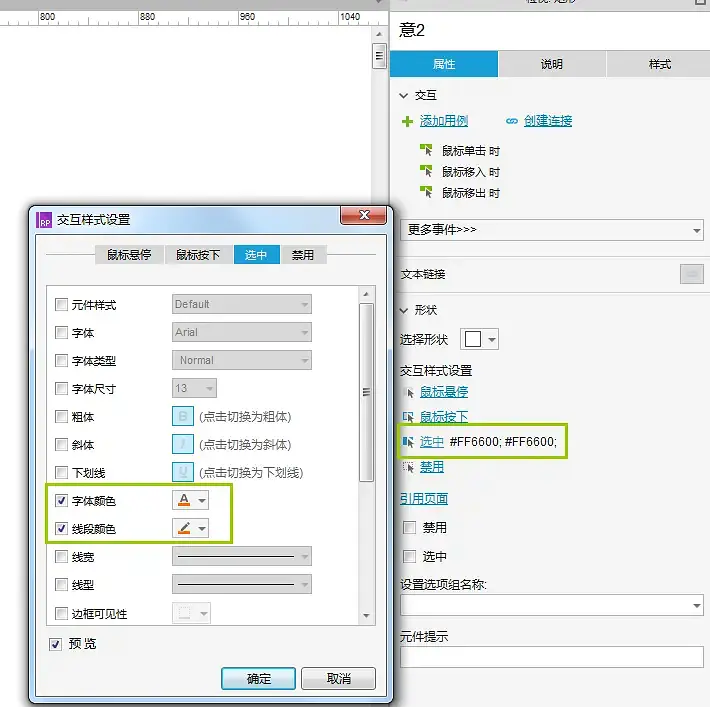Click the 文本链接 button icon

(x=691, y=274)
